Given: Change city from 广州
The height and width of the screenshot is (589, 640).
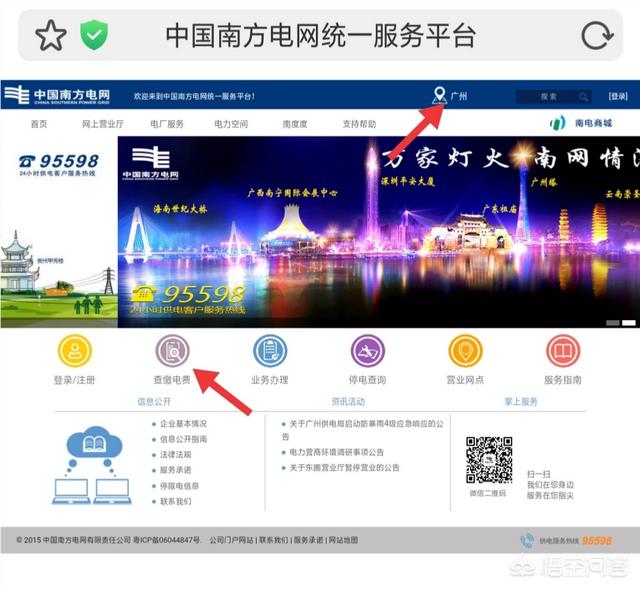Looking at the screenshot, I should [459, 96].
